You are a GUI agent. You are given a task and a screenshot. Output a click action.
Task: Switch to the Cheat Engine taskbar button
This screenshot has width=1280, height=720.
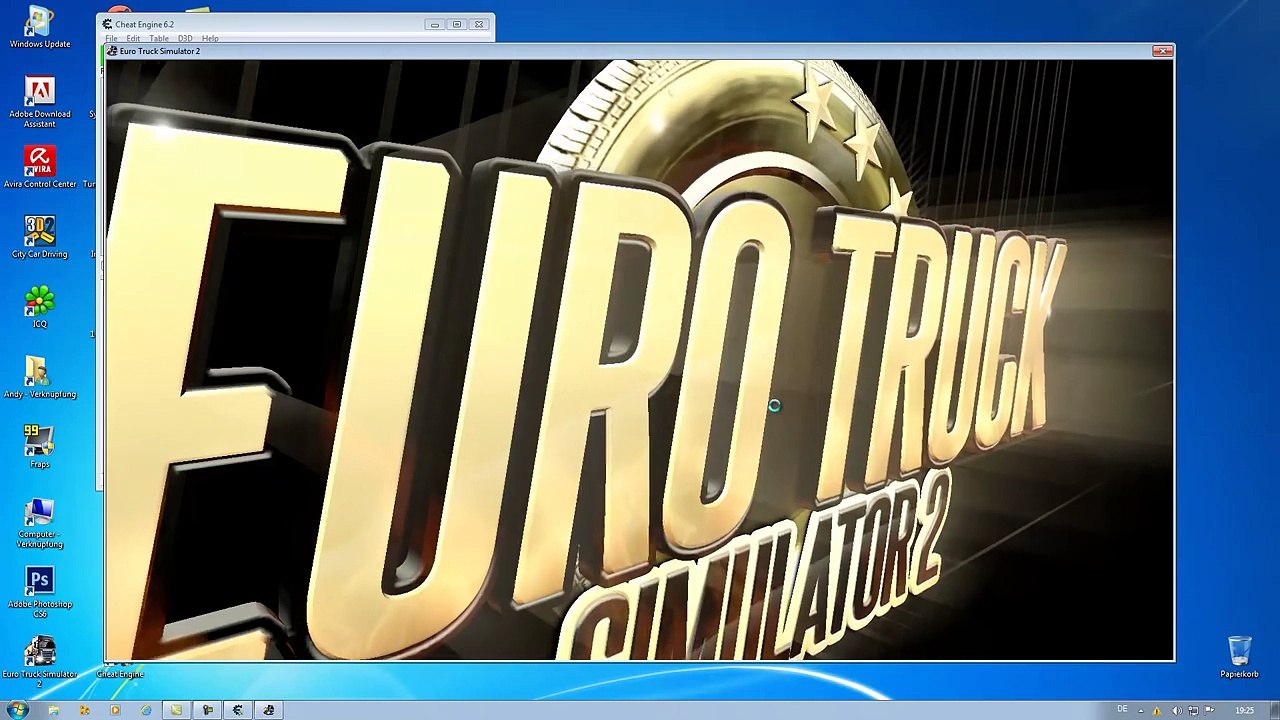pyautogui.click(x=238, y=710)
